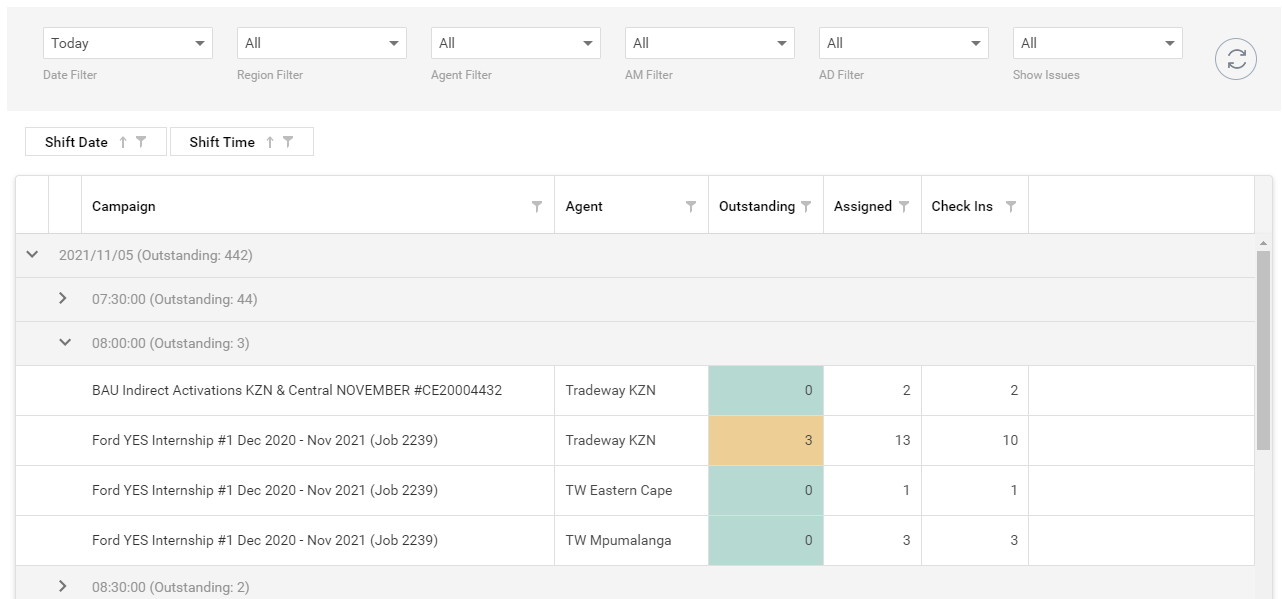
Task: Collapse the 08:00:00 shift group
Action: (x=63, y=342)
